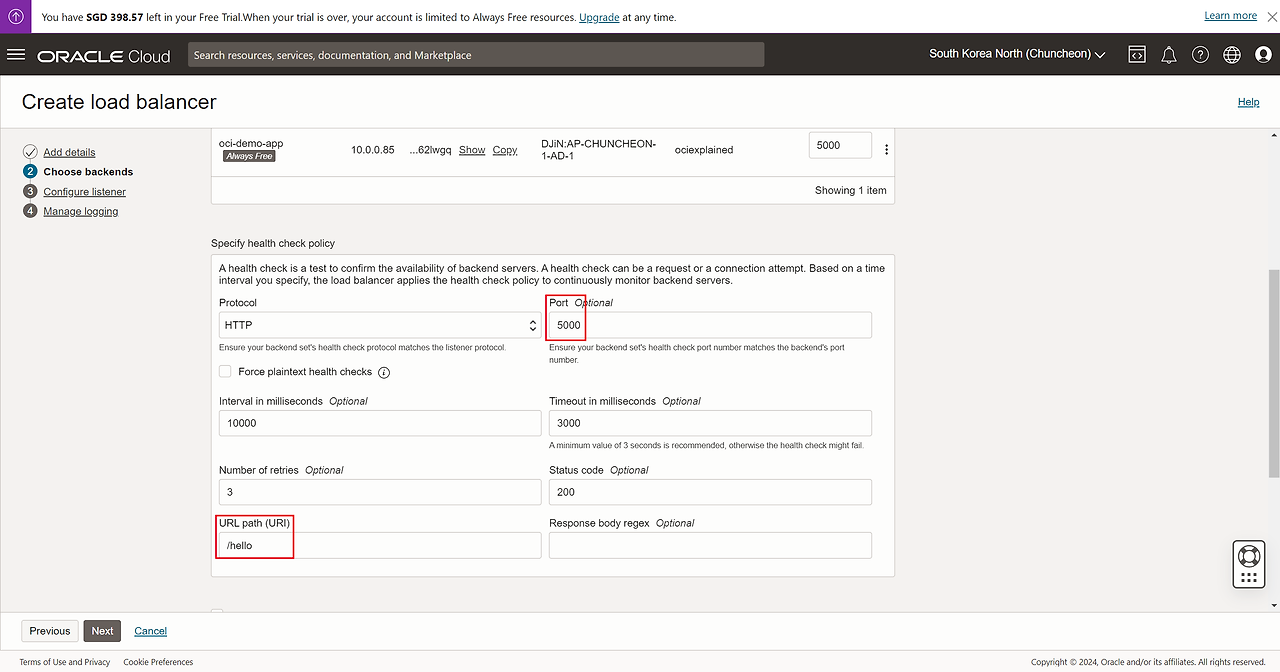
Task: Click the help question mark icon
Action: [1200, 55]
